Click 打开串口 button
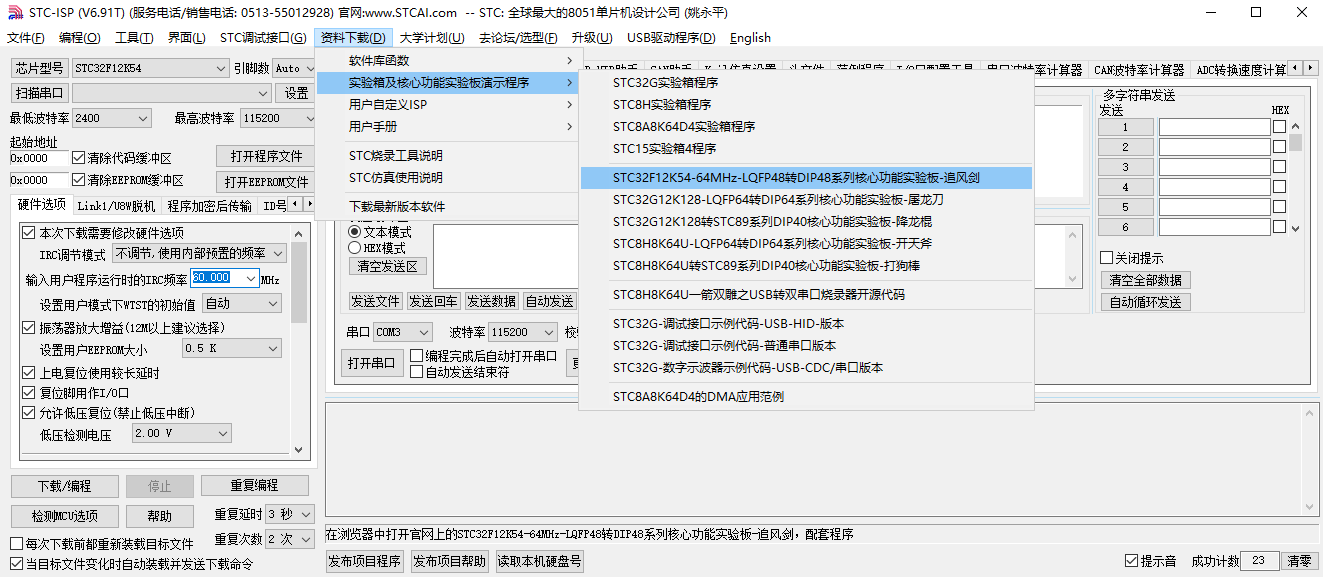This screenshot has height=577, width=1323. (x=370, y=363)
